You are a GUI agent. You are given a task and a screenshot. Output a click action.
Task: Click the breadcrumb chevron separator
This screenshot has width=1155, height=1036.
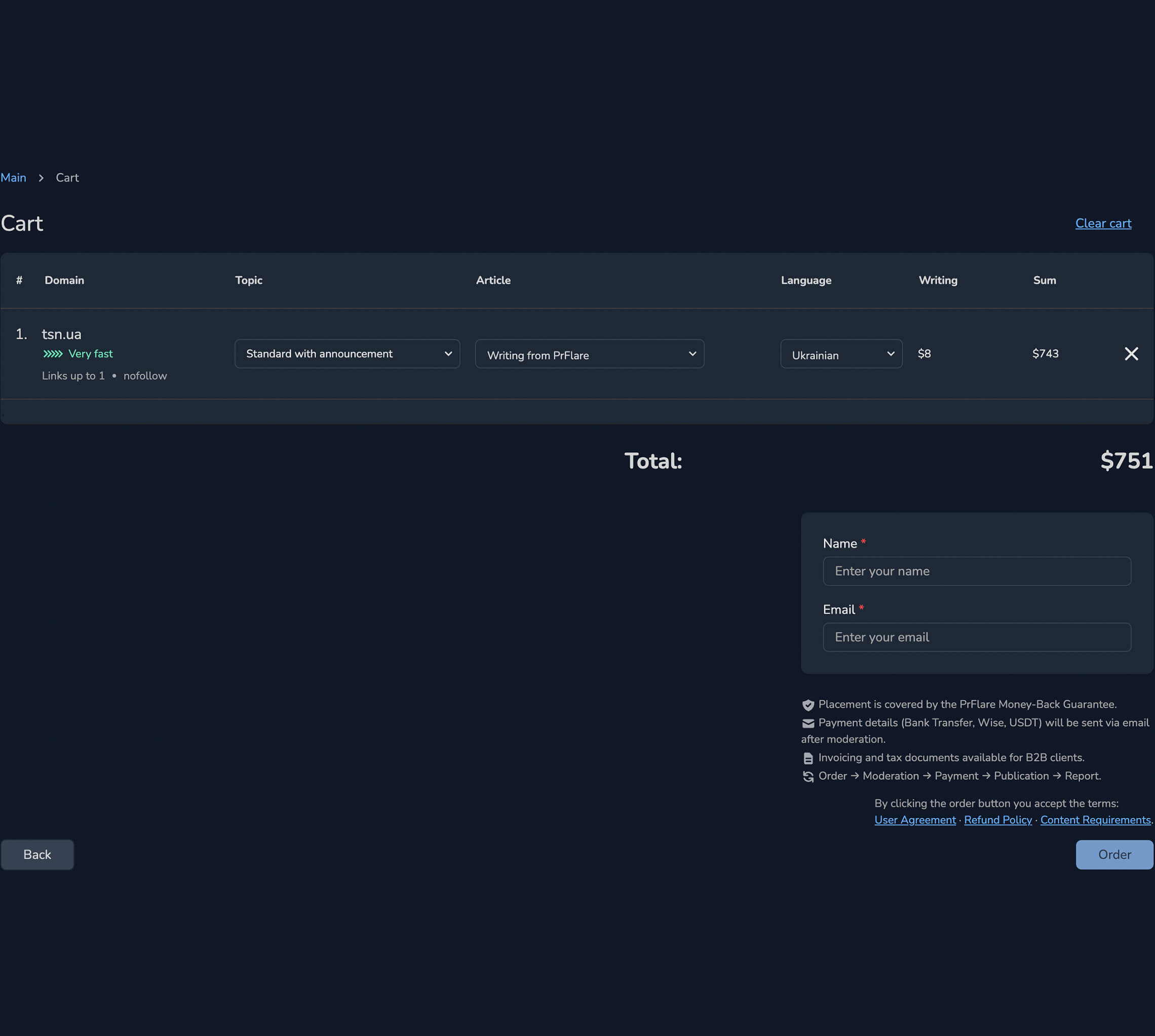(x=41, y=178)
